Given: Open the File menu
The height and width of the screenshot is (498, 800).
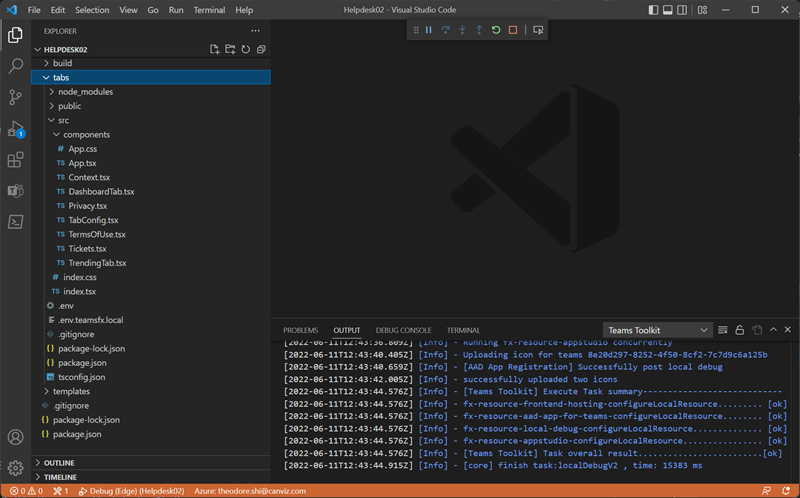Looking at the screenshot, I should (x=34, y=10).
